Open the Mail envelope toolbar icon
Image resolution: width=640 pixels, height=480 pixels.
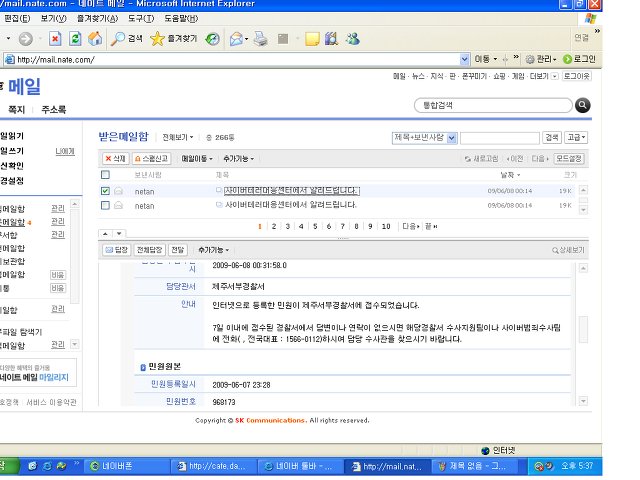tap(236, 39)
